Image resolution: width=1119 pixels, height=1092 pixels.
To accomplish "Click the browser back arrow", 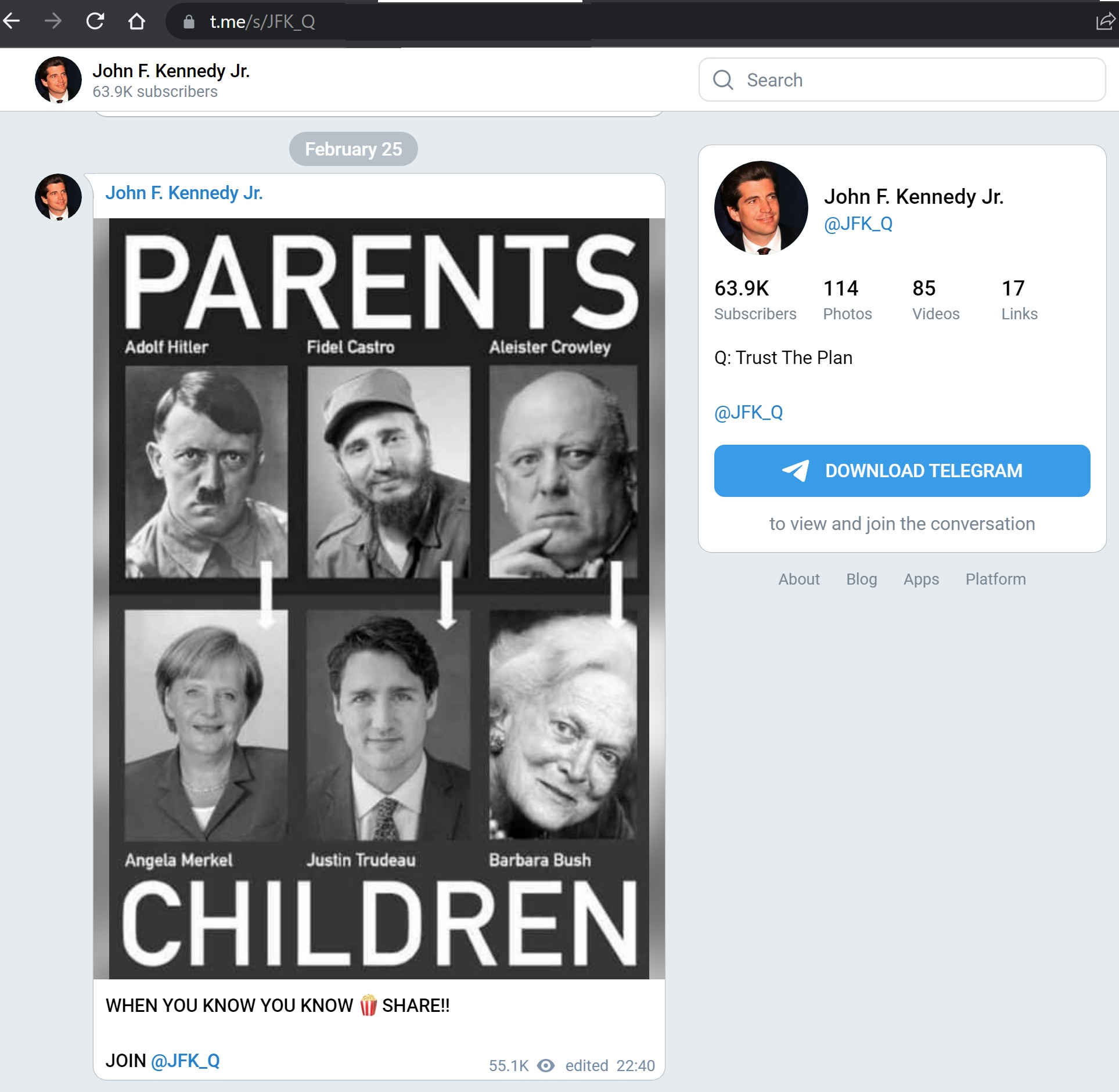I will tap(12, 21).
